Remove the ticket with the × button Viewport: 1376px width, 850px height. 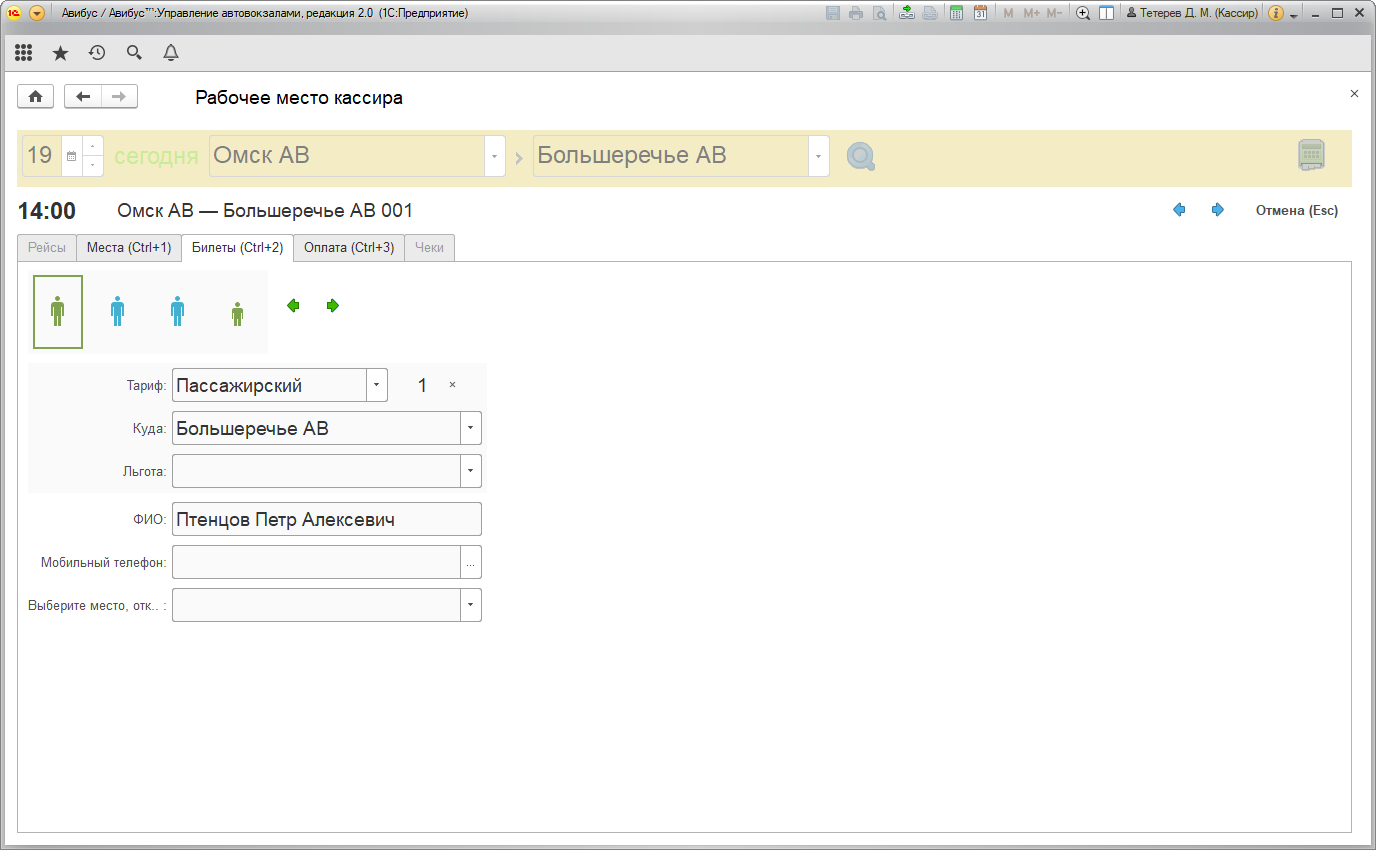452,385
